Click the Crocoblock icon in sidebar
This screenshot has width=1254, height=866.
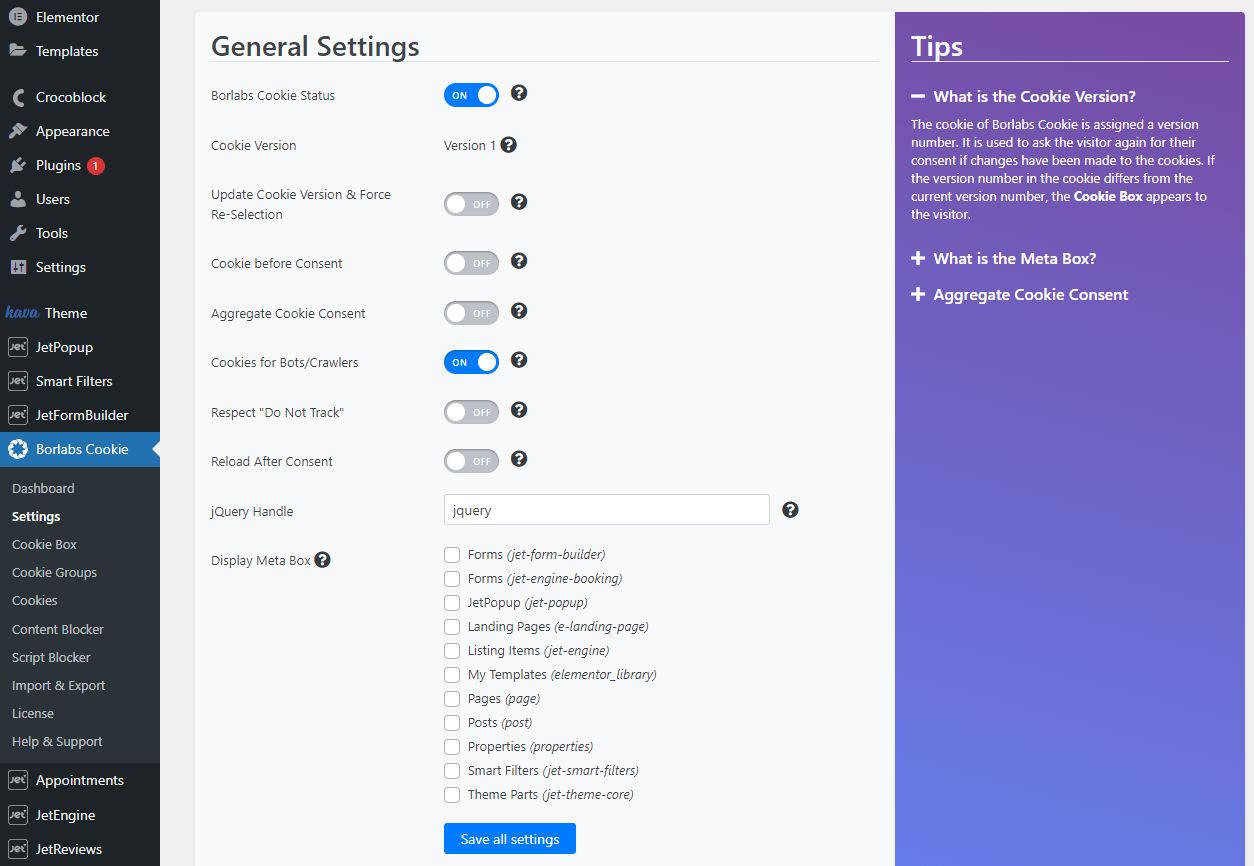tap(18, 97)
